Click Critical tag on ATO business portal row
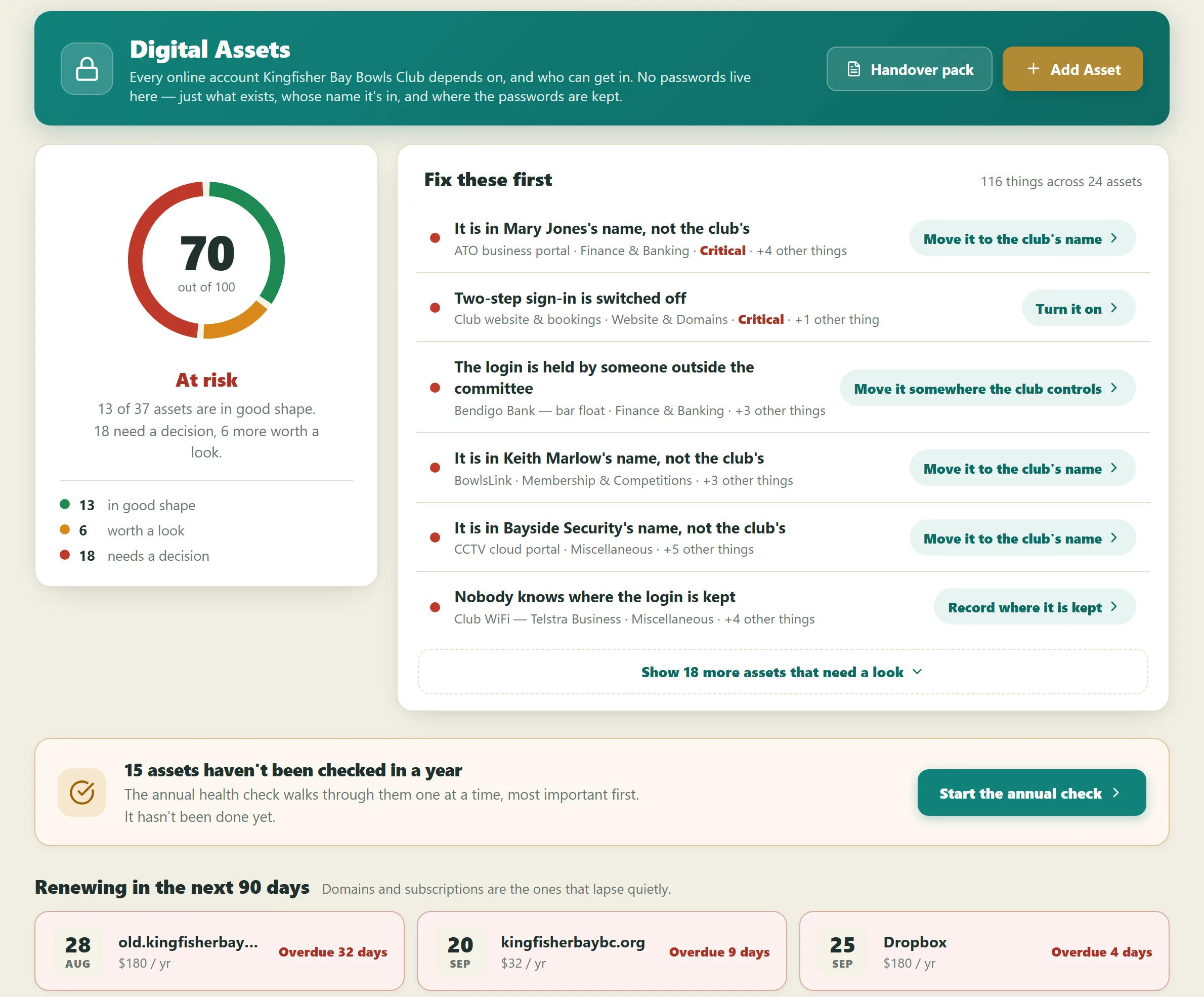 click(722, 251)
